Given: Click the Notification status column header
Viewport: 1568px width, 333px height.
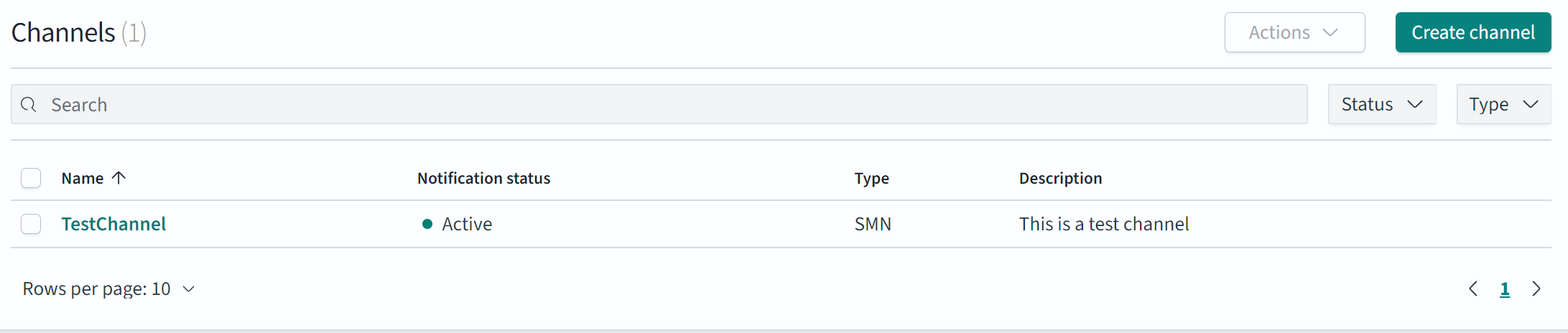Looking at the screenshot, I should (483, 178).
